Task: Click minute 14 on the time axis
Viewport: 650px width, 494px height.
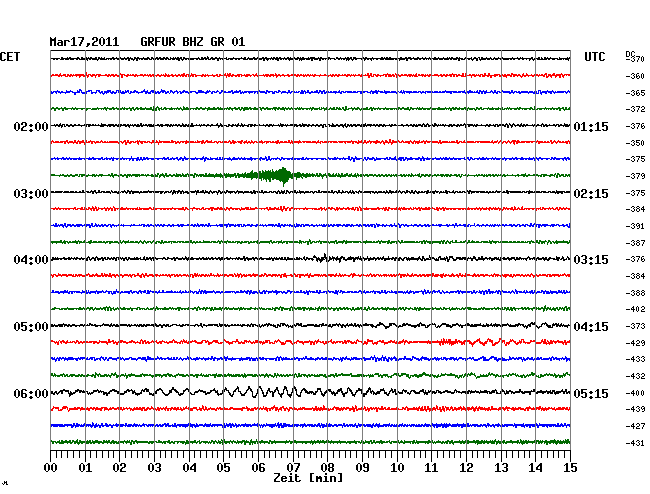Action: point(535,468)
